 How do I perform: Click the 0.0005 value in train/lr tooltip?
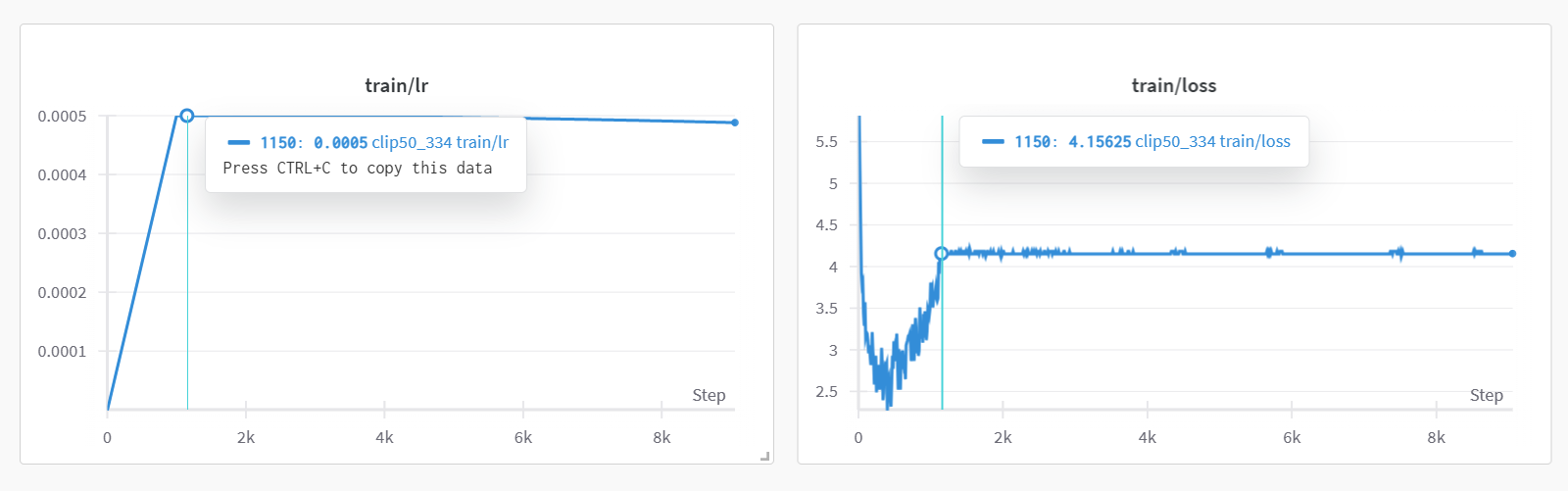coord(340,142)
